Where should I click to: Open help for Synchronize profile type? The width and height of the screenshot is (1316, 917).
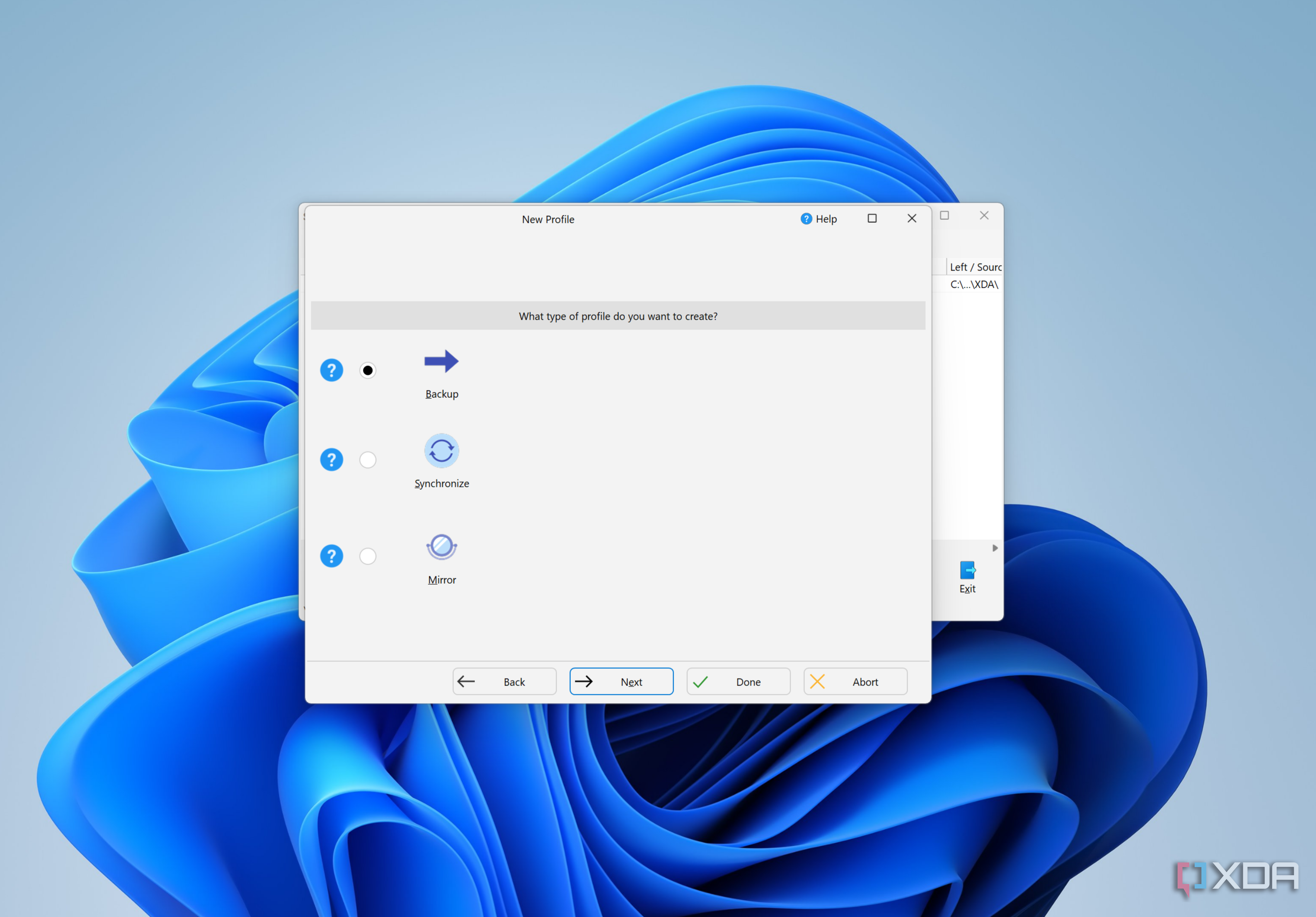331,460
